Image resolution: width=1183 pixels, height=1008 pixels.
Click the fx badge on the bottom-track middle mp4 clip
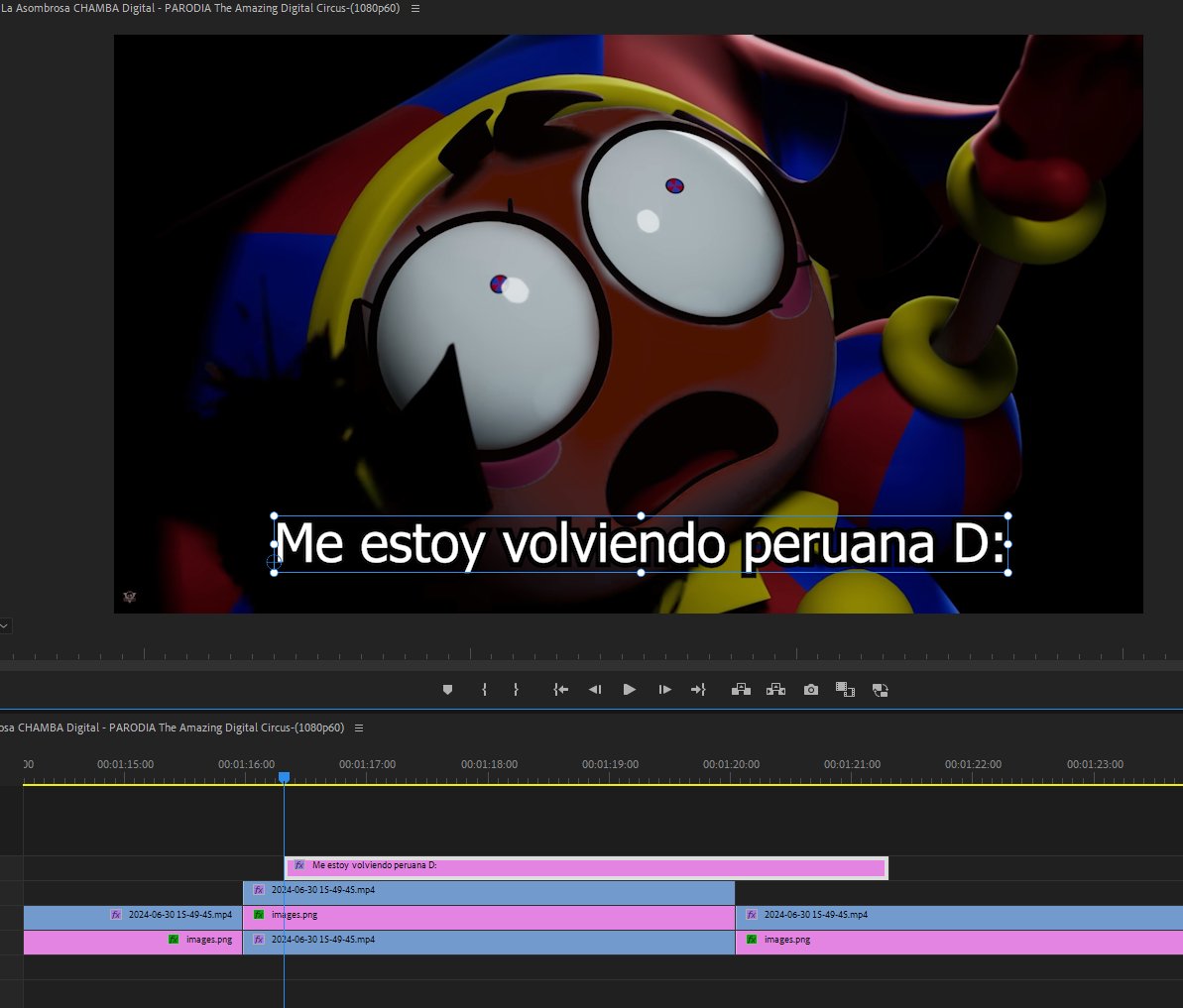point(259,940)
